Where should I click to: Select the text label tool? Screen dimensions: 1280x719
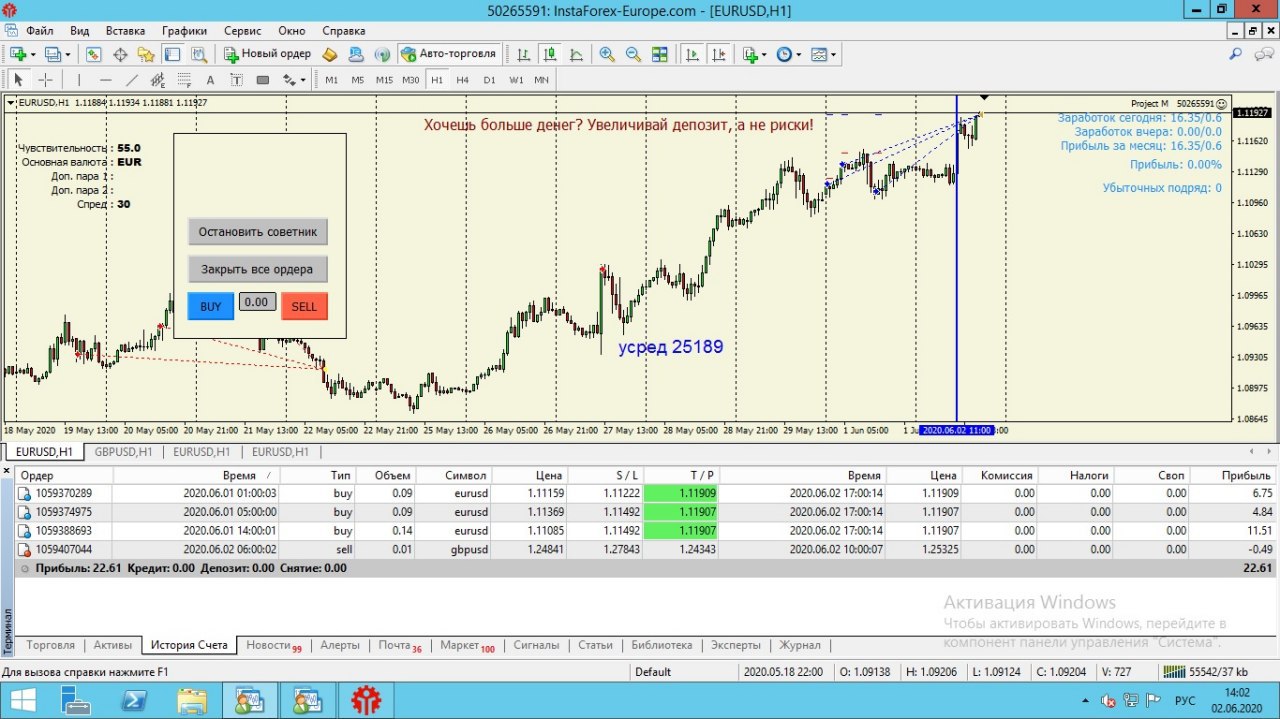point(236,80)
